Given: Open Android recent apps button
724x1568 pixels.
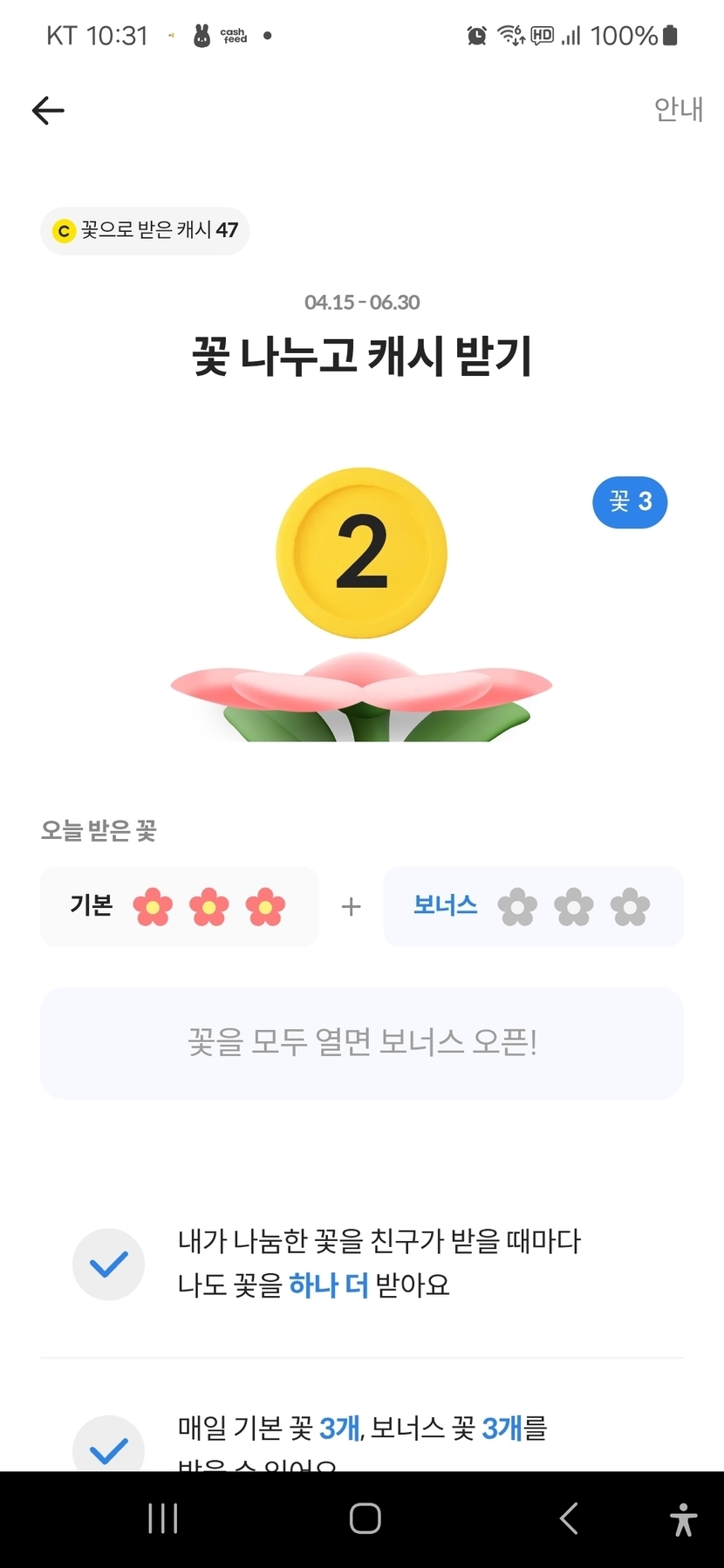Looking at the screenshot, I should tap(163, 1518).
